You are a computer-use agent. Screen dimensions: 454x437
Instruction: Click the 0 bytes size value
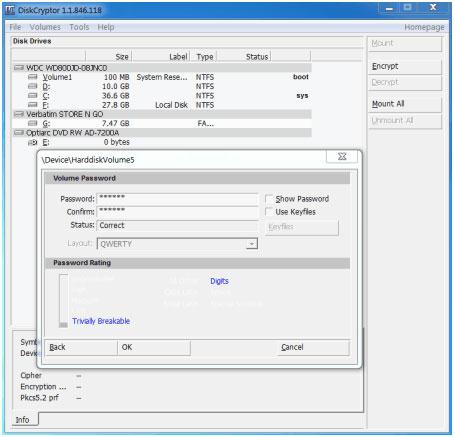117,142
